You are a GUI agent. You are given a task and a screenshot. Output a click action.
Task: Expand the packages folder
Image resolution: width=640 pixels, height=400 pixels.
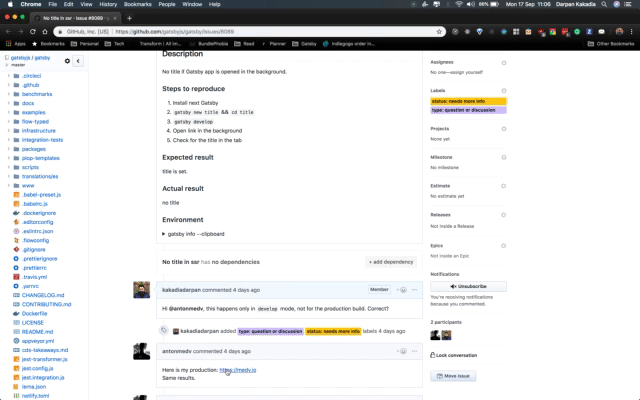tap(8, 149)
